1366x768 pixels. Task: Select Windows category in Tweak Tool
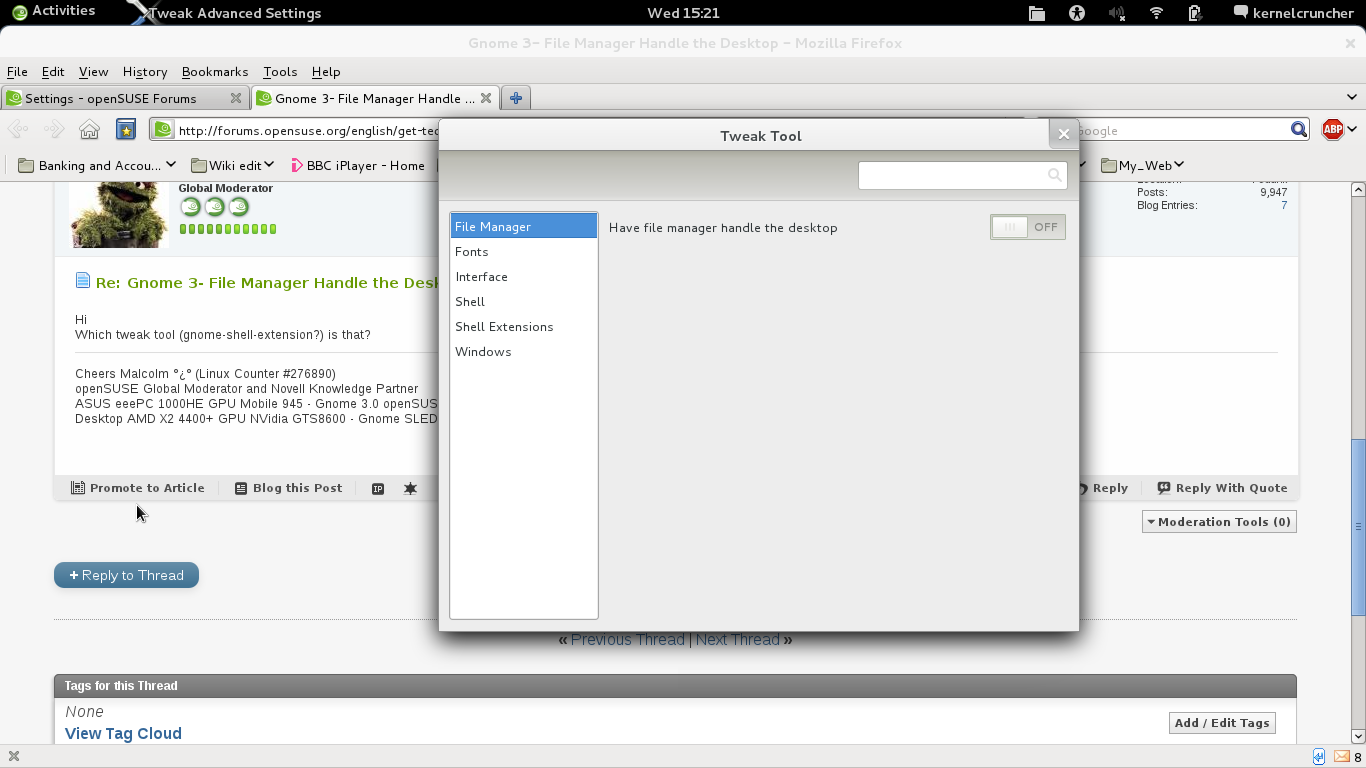coord(523,351)
